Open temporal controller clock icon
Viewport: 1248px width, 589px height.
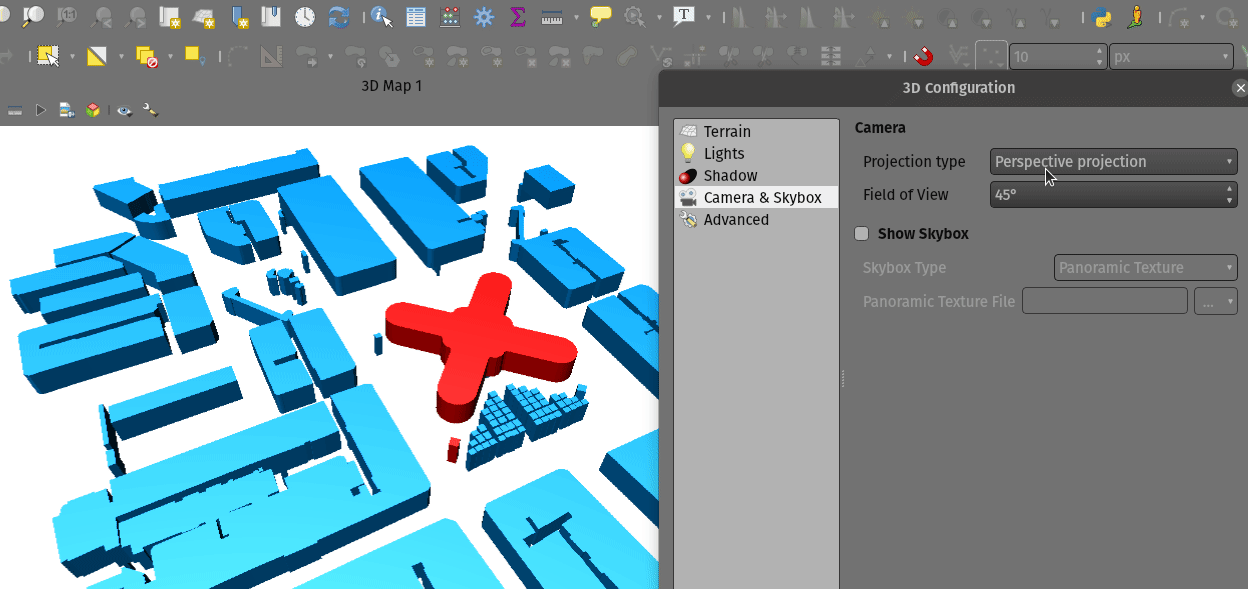coord(305,17)
